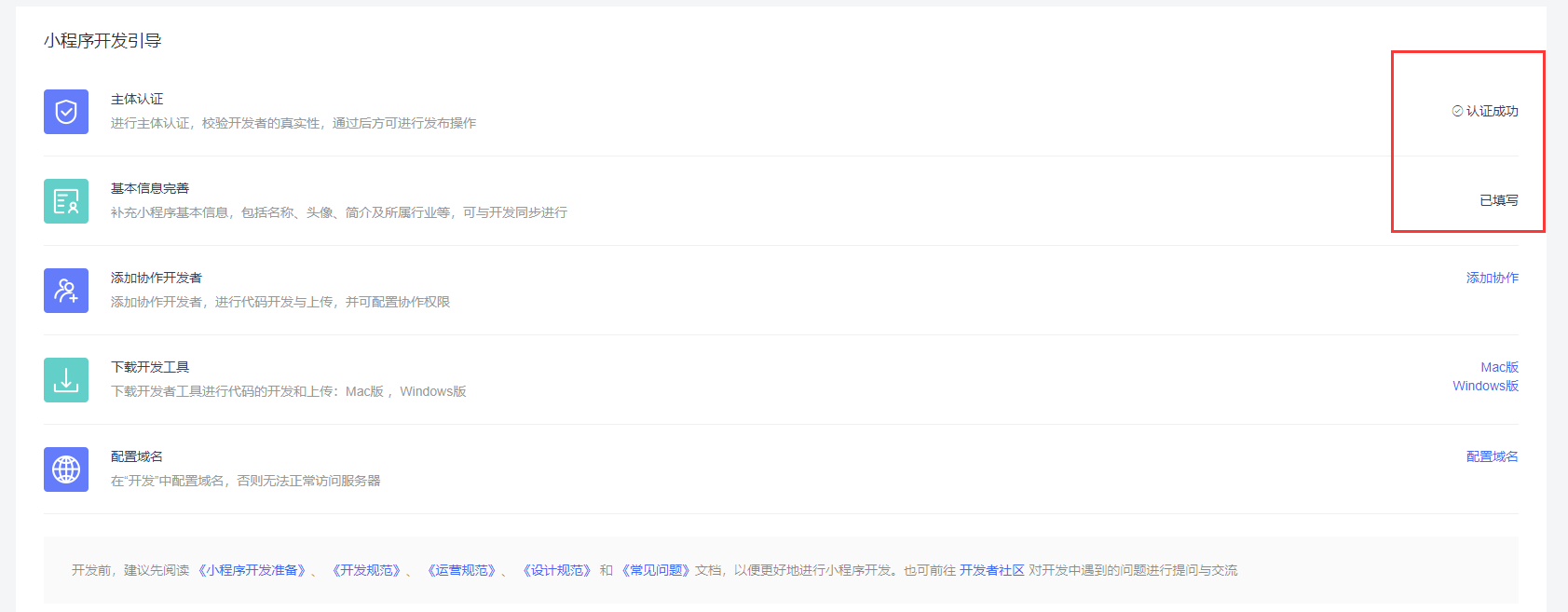Viewport: 1568px width, 612px height.
Task: Go to the 开发者社区 link
Action: point(992,570)
